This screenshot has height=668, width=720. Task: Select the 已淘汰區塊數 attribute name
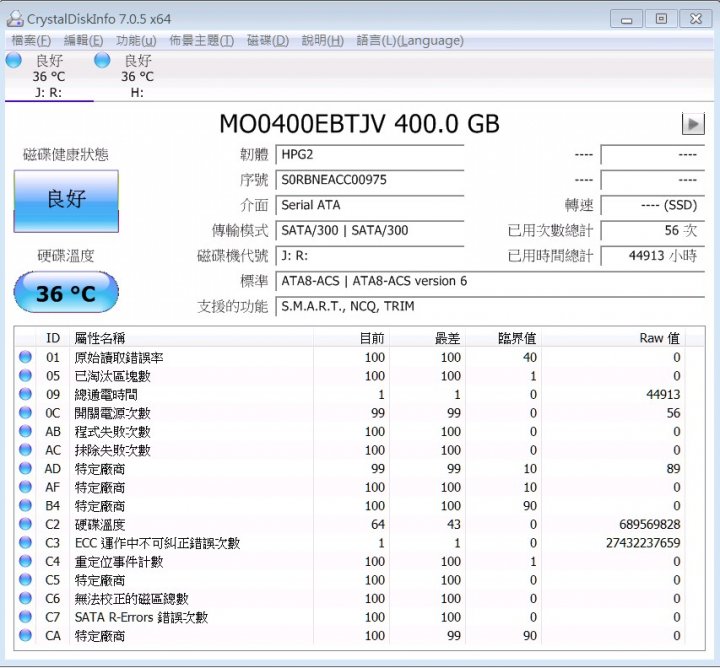[x=112, y=376]
